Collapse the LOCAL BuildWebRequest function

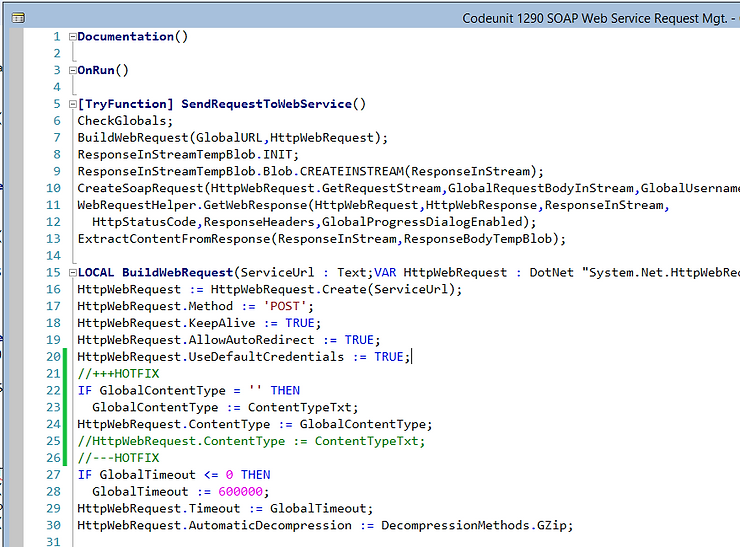72,273
